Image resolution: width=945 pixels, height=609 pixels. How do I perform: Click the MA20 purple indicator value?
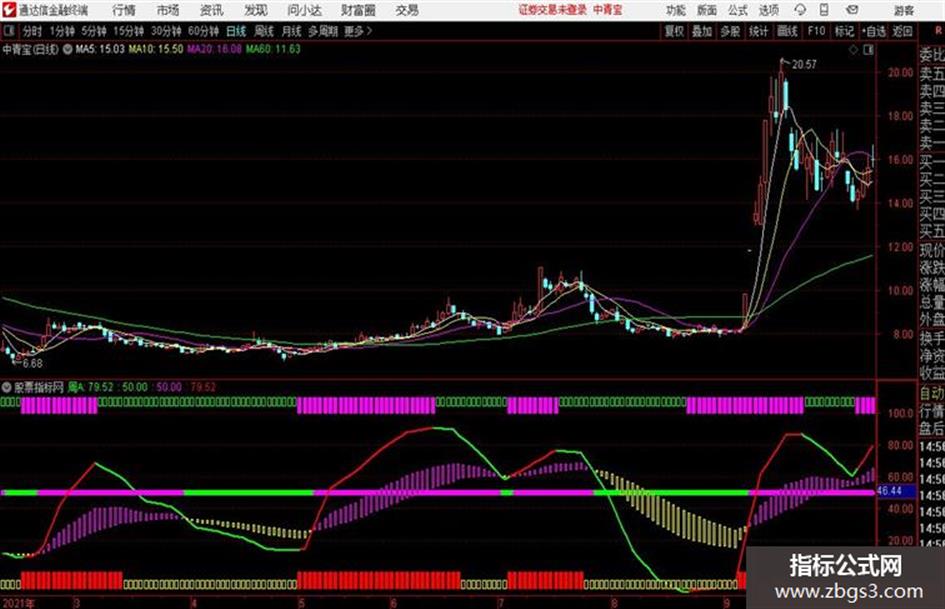click(x=214, y=49)
